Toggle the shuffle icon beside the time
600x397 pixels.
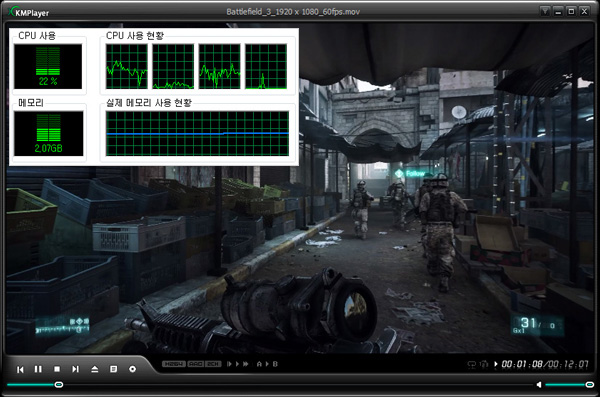[x=484, y=364]
